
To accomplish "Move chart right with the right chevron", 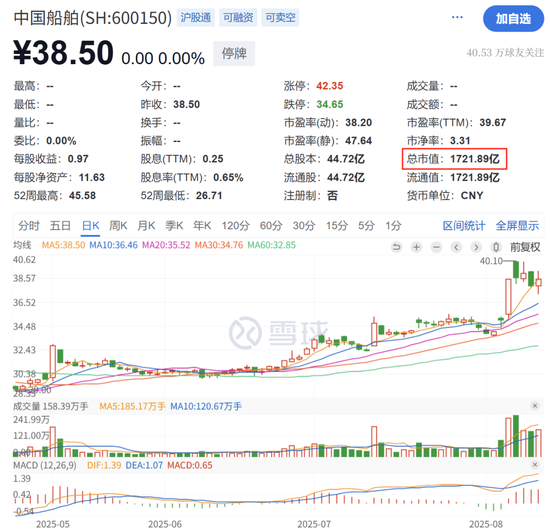I will tap(476, 247).
